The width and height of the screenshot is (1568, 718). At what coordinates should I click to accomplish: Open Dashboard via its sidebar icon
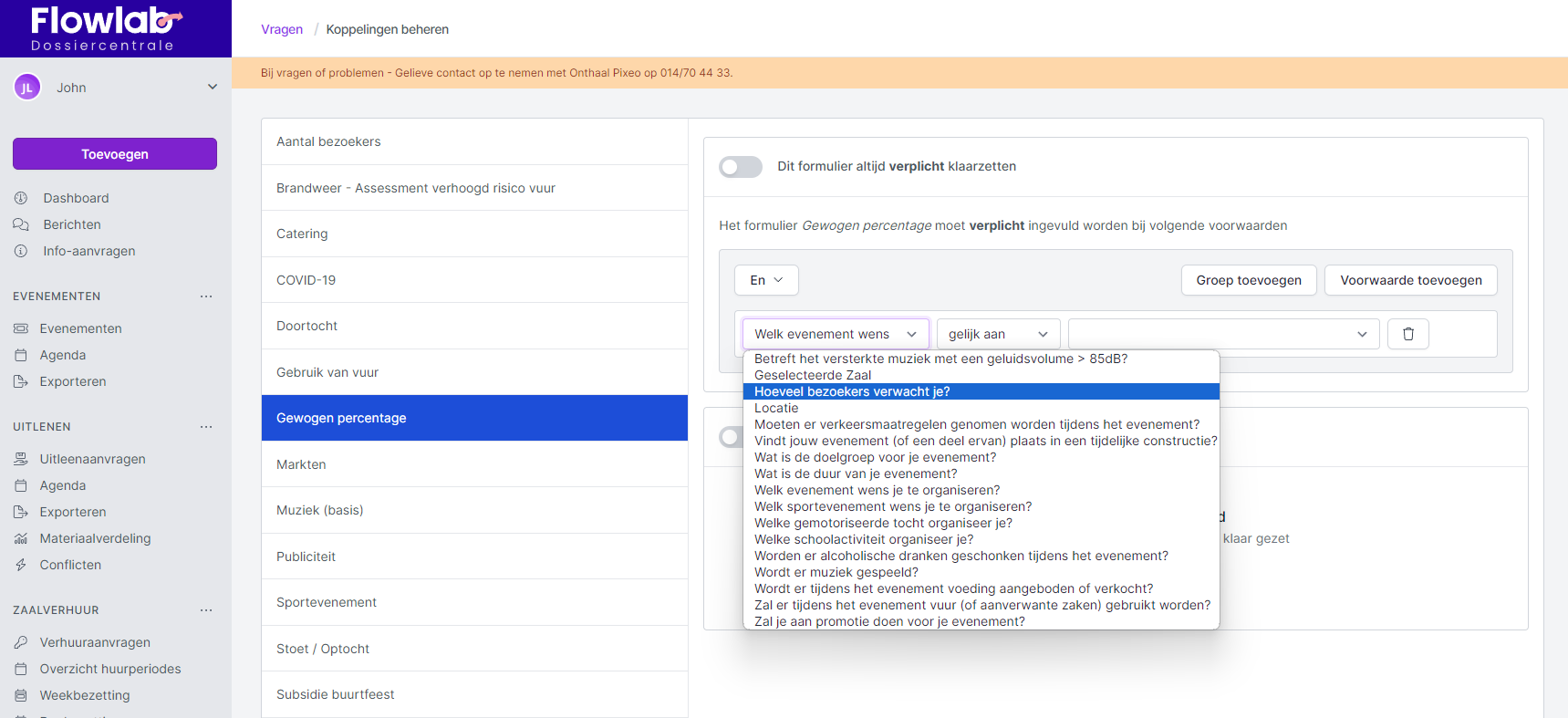[21, 198]
